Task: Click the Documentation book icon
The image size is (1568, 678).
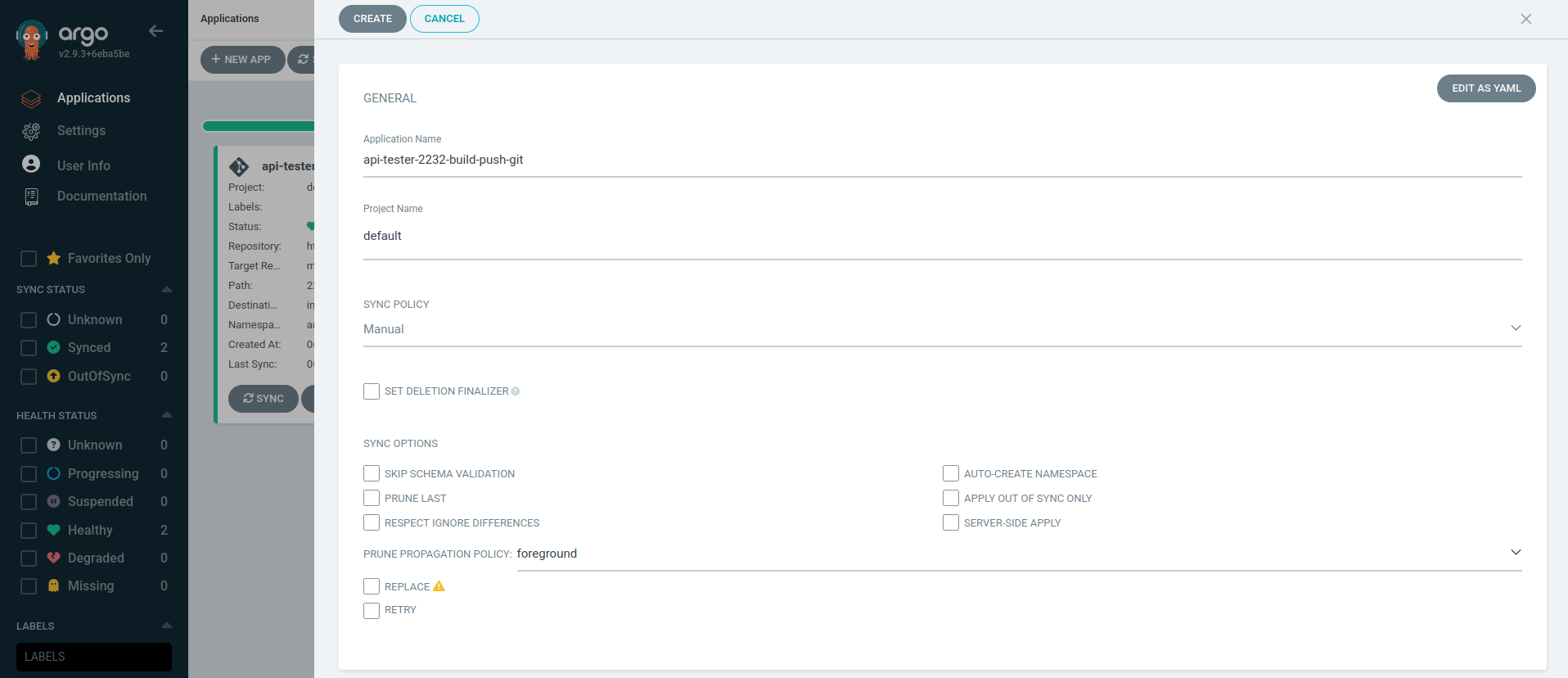Action: pyautogui.click(x=31, y=197)
